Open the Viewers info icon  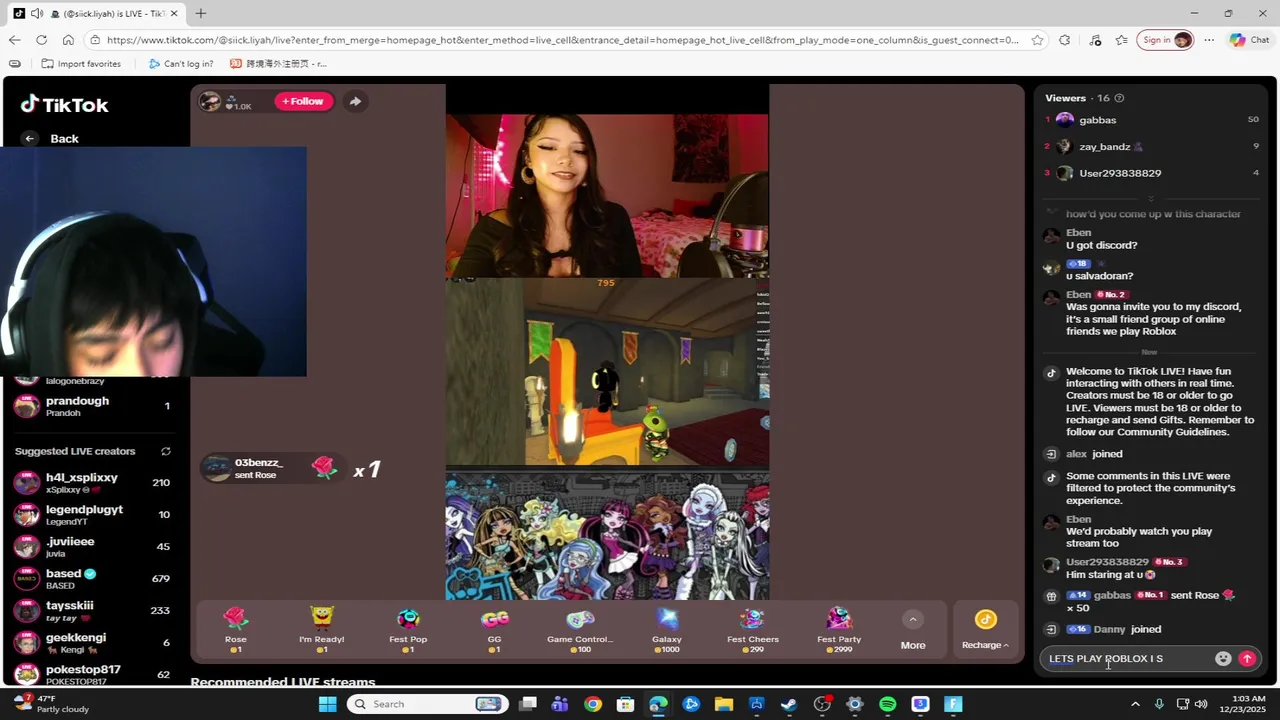1119,98
